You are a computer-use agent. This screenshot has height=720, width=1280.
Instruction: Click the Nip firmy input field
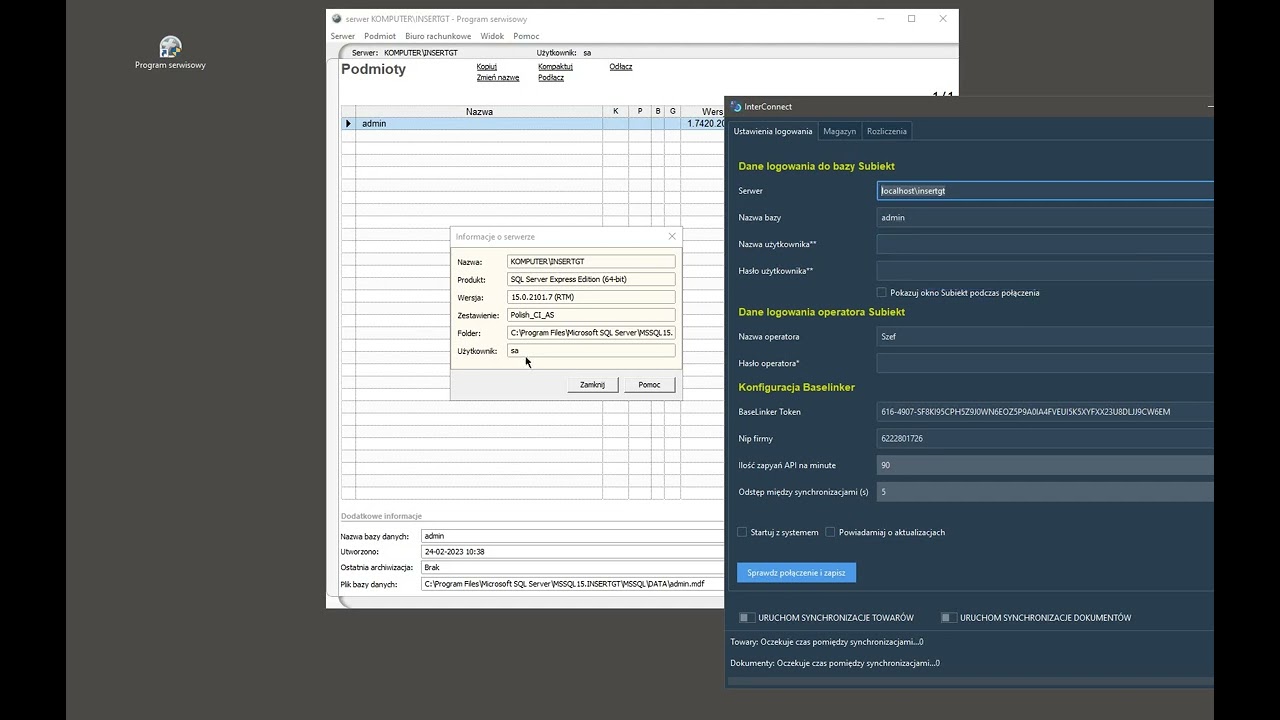point(1045,438)
